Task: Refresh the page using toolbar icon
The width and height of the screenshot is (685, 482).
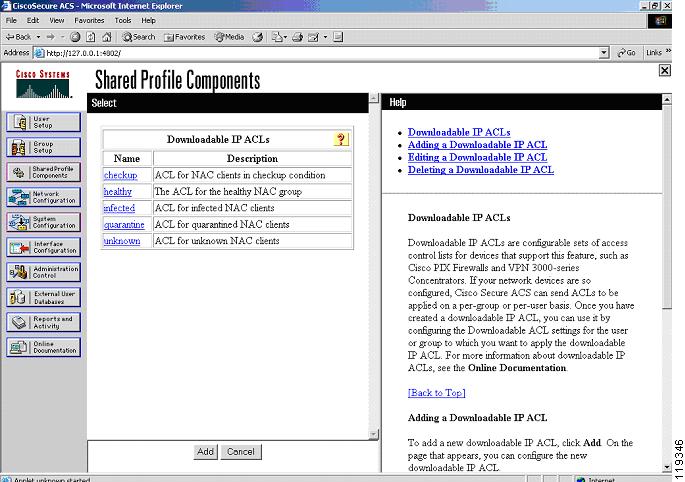Action: pyautogui.click(x=90, y=37)
